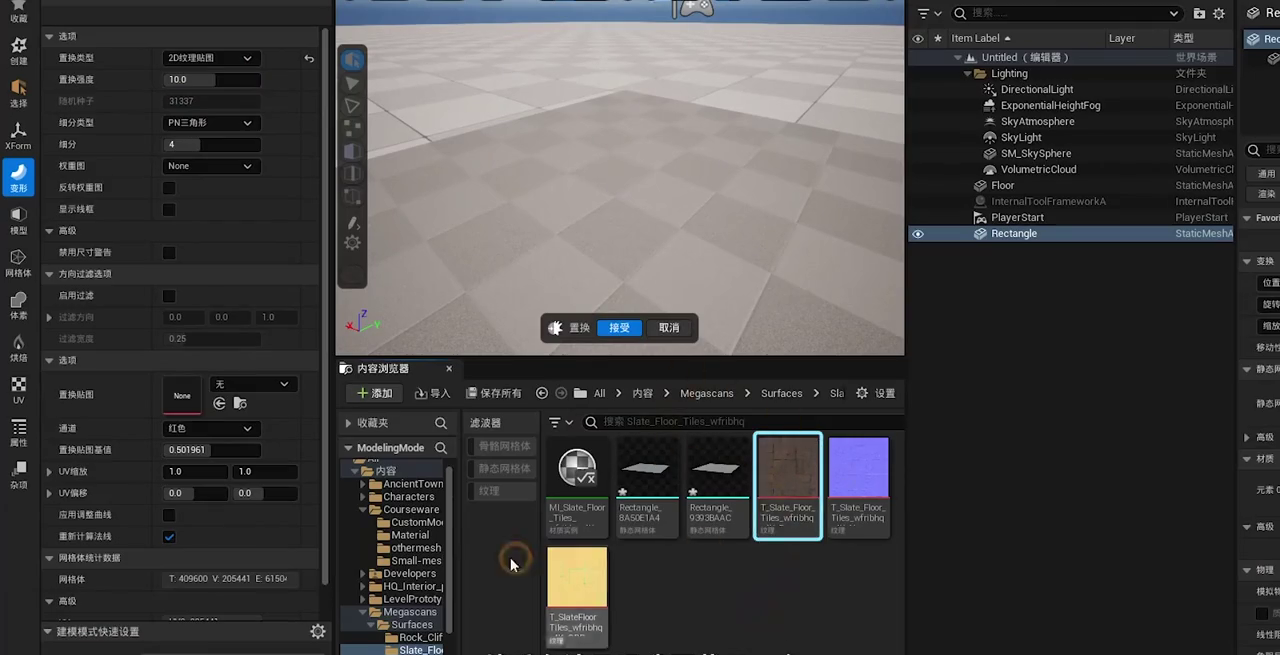Open the outliner settings gear icon

[1219, 13]
